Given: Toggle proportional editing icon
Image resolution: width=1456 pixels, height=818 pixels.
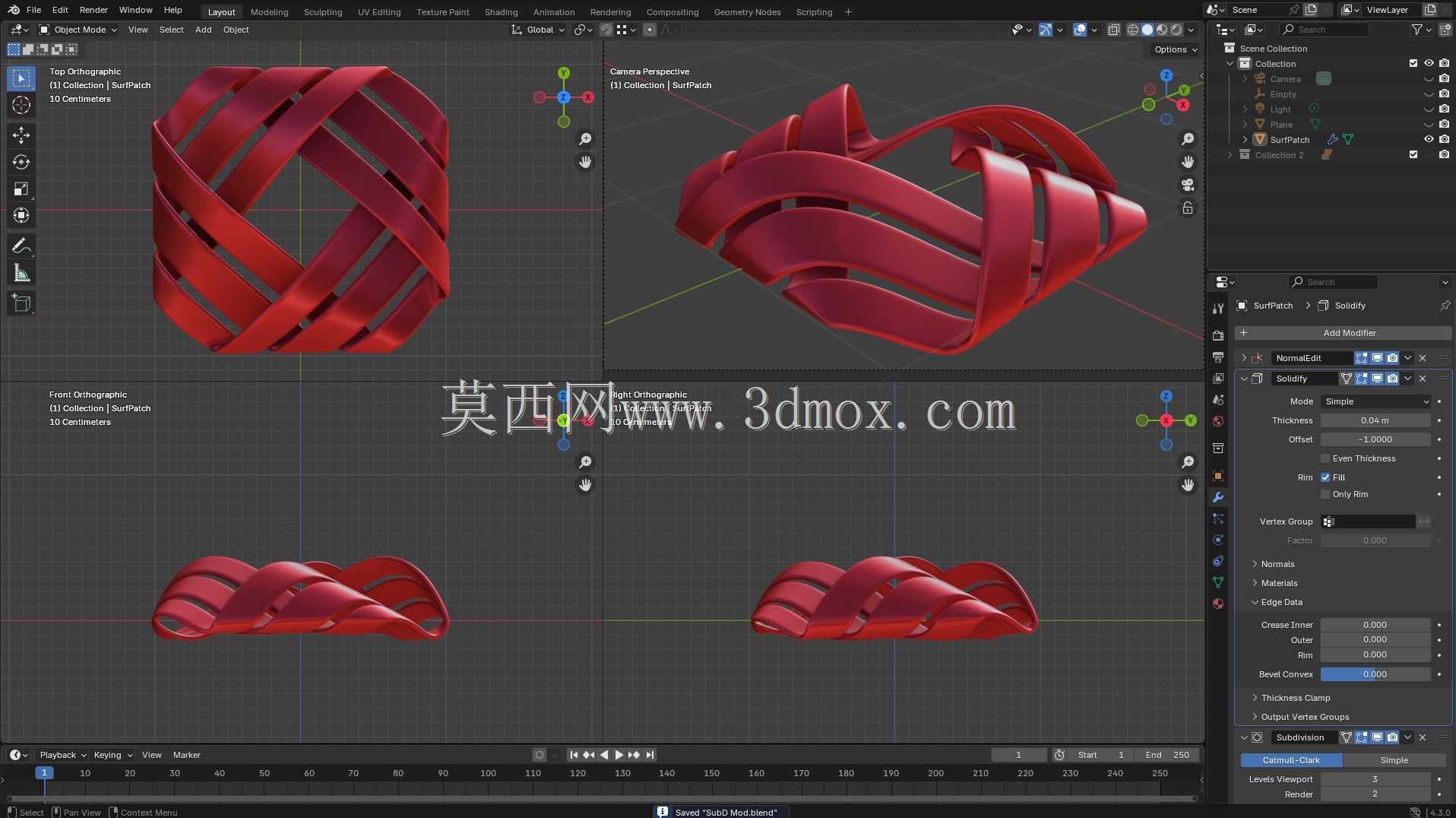Looking at the screenshot, I should 649,30.
